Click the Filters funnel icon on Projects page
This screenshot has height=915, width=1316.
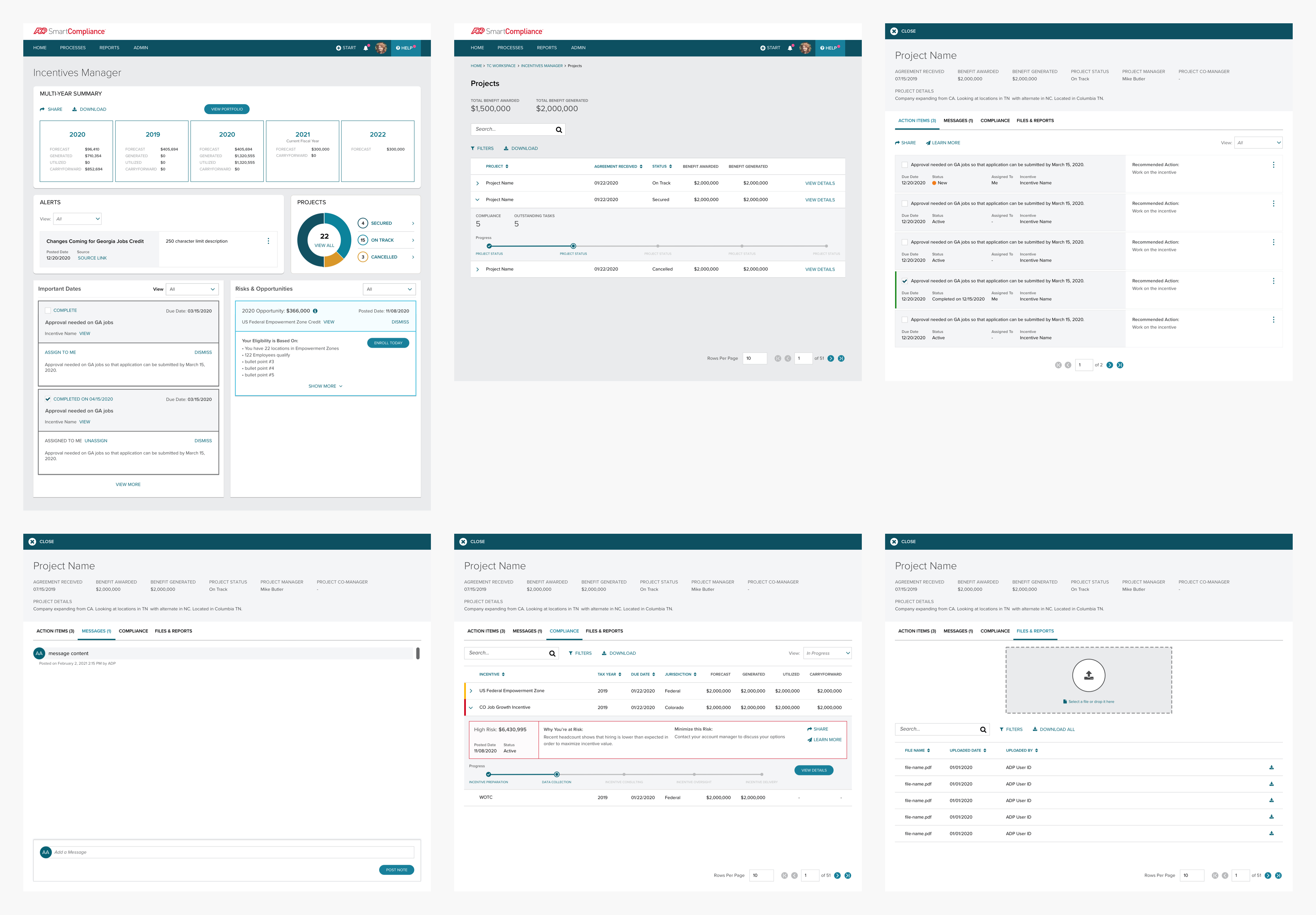(473, 148)
